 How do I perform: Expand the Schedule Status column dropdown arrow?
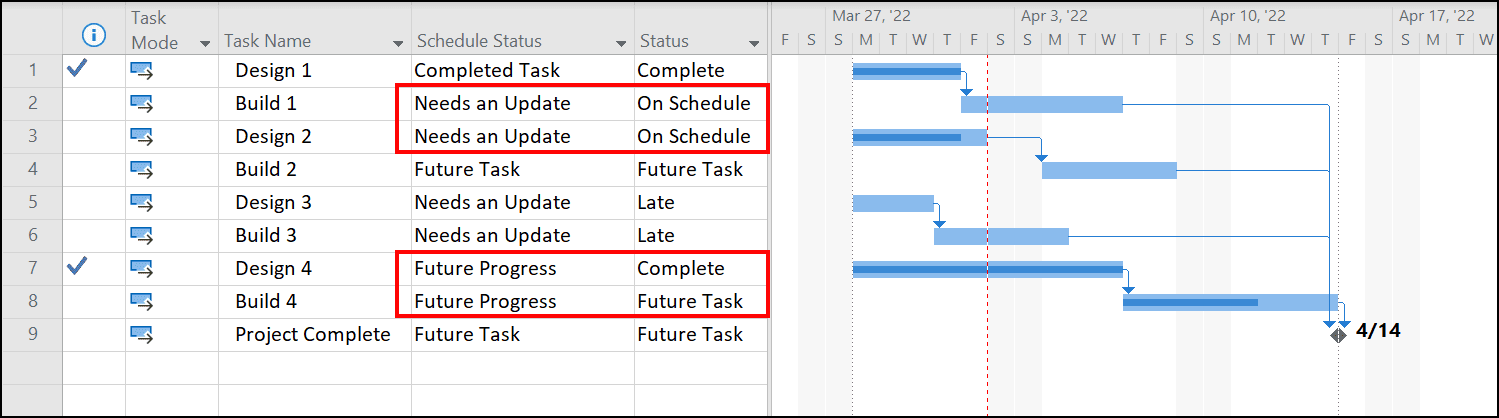[621, 43]
